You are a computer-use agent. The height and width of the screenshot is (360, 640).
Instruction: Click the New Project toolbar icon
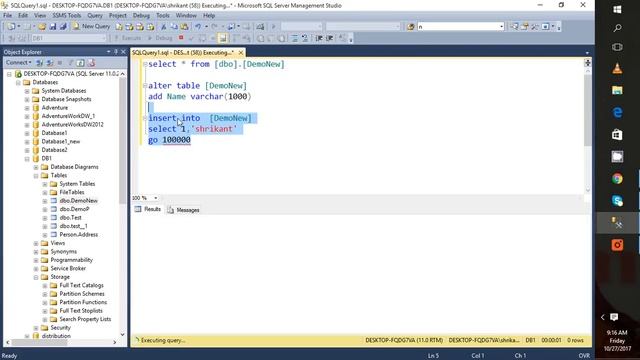pos(11,27)
